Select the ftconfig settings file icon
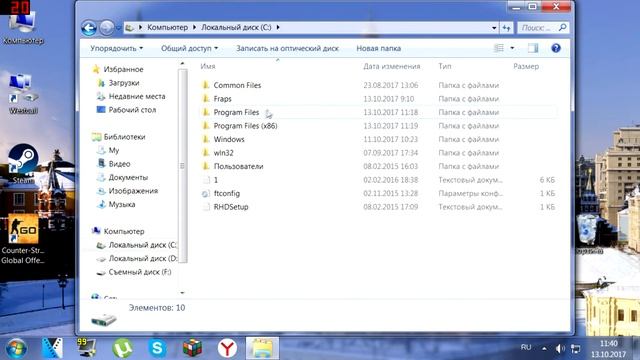Screen dimensions: 640x360 pos(206,193)
